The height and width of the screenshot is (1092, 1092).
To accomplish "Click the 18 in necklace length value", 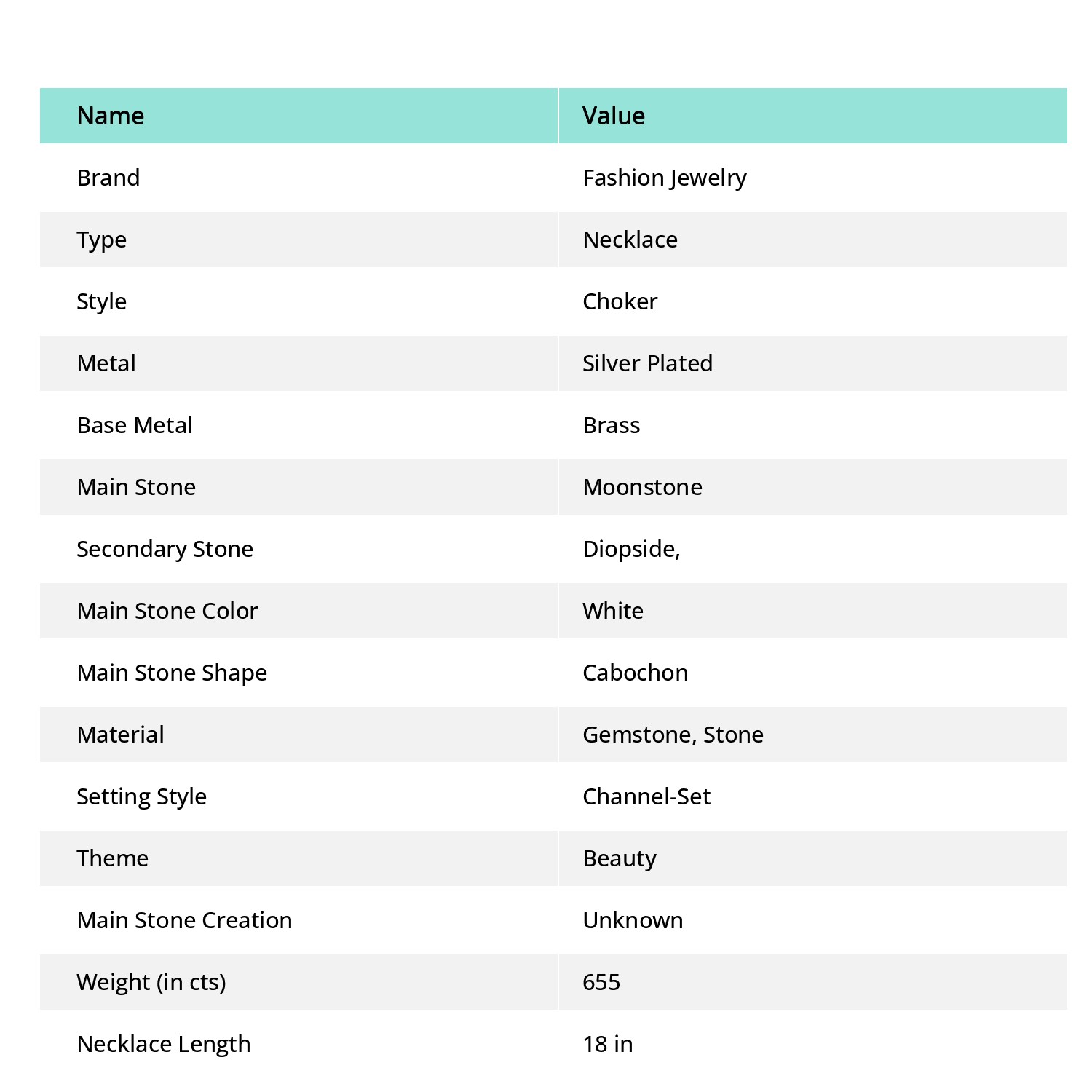I will 608,1044.
